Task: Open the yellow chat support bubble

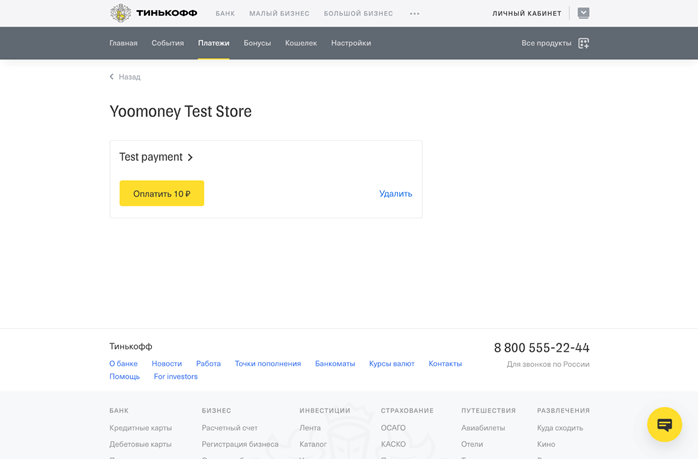Action: coord(664,425)
